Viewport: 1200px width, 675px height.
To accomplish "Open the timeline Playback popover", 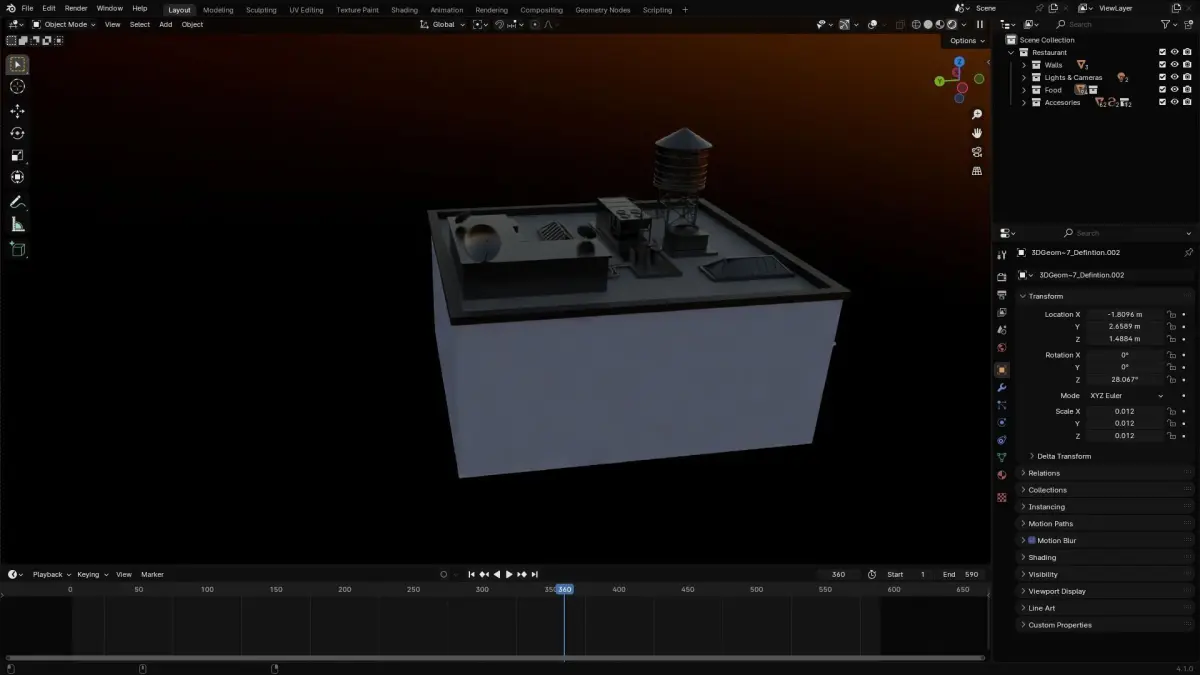I will click(x=51, y=574).
